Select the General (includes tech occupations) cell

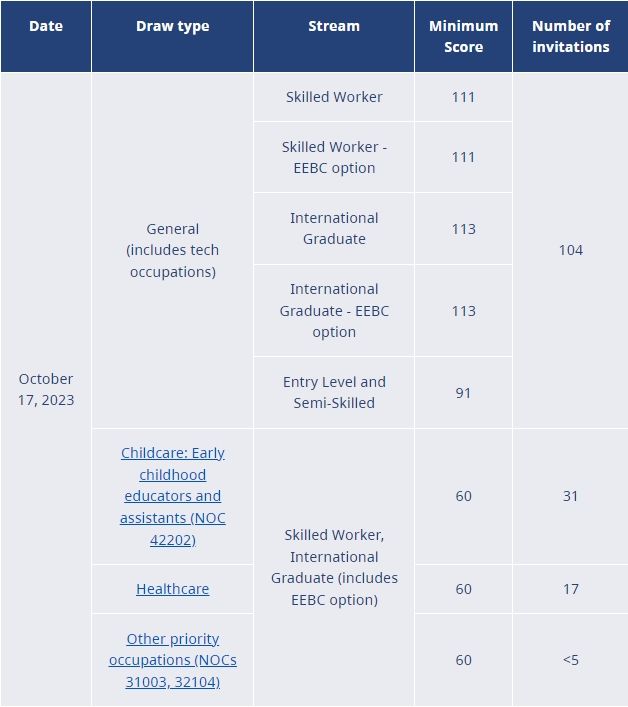173,250
